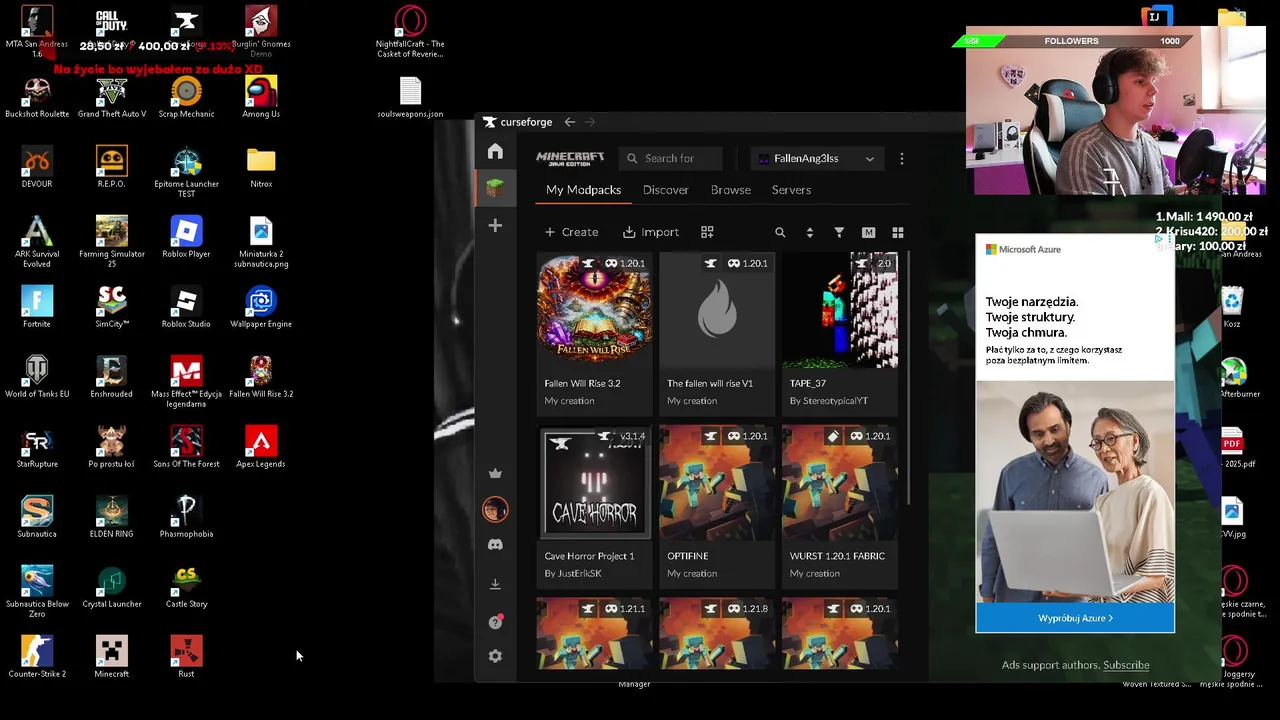The width and height of the screenshot is (1280, 720).
Task: Select the Minecraft grass block game icon
Action: pyautogui.click(x=495, y=188)
